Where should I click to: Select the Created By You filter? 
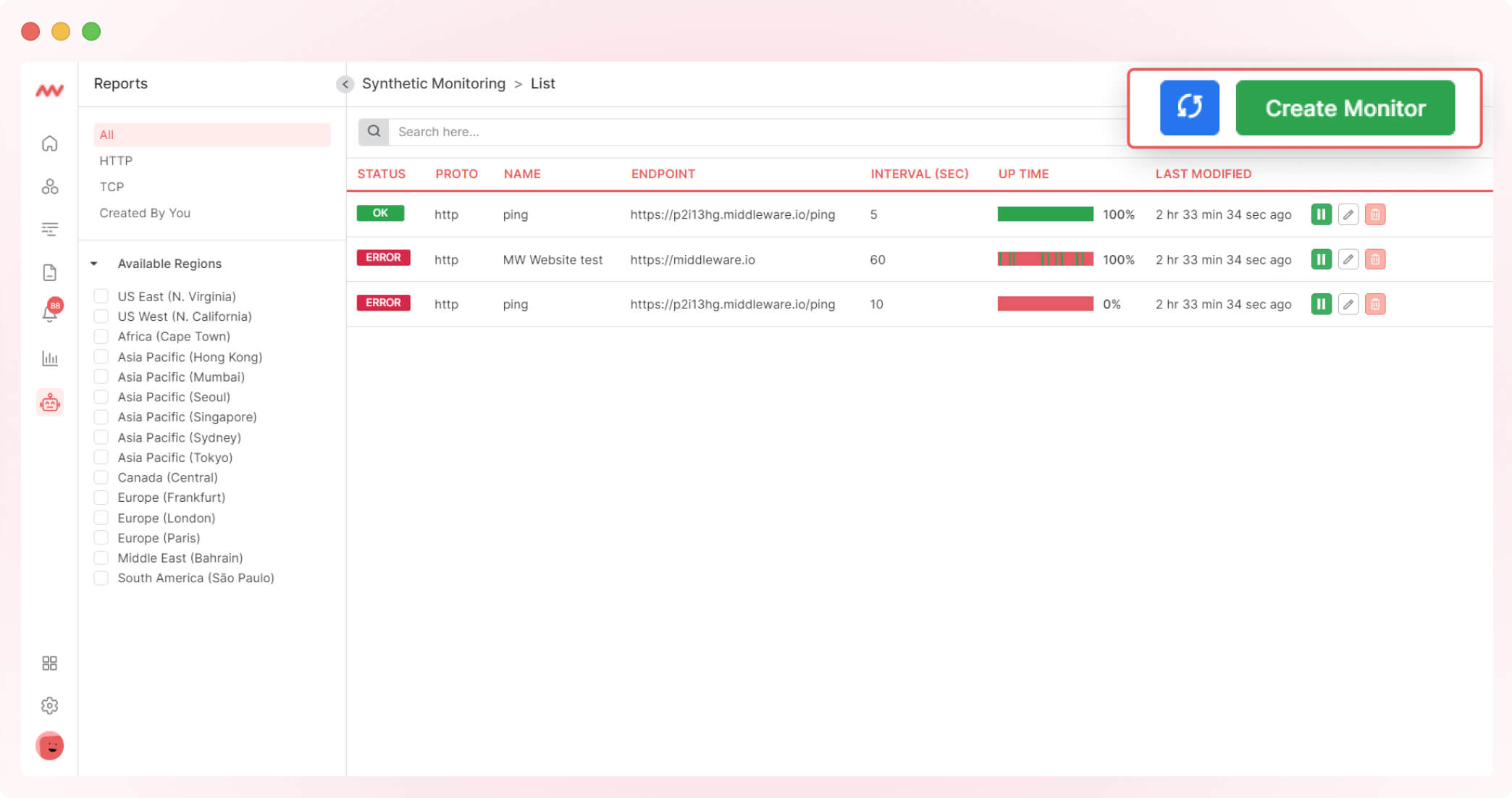pos(145,213)
